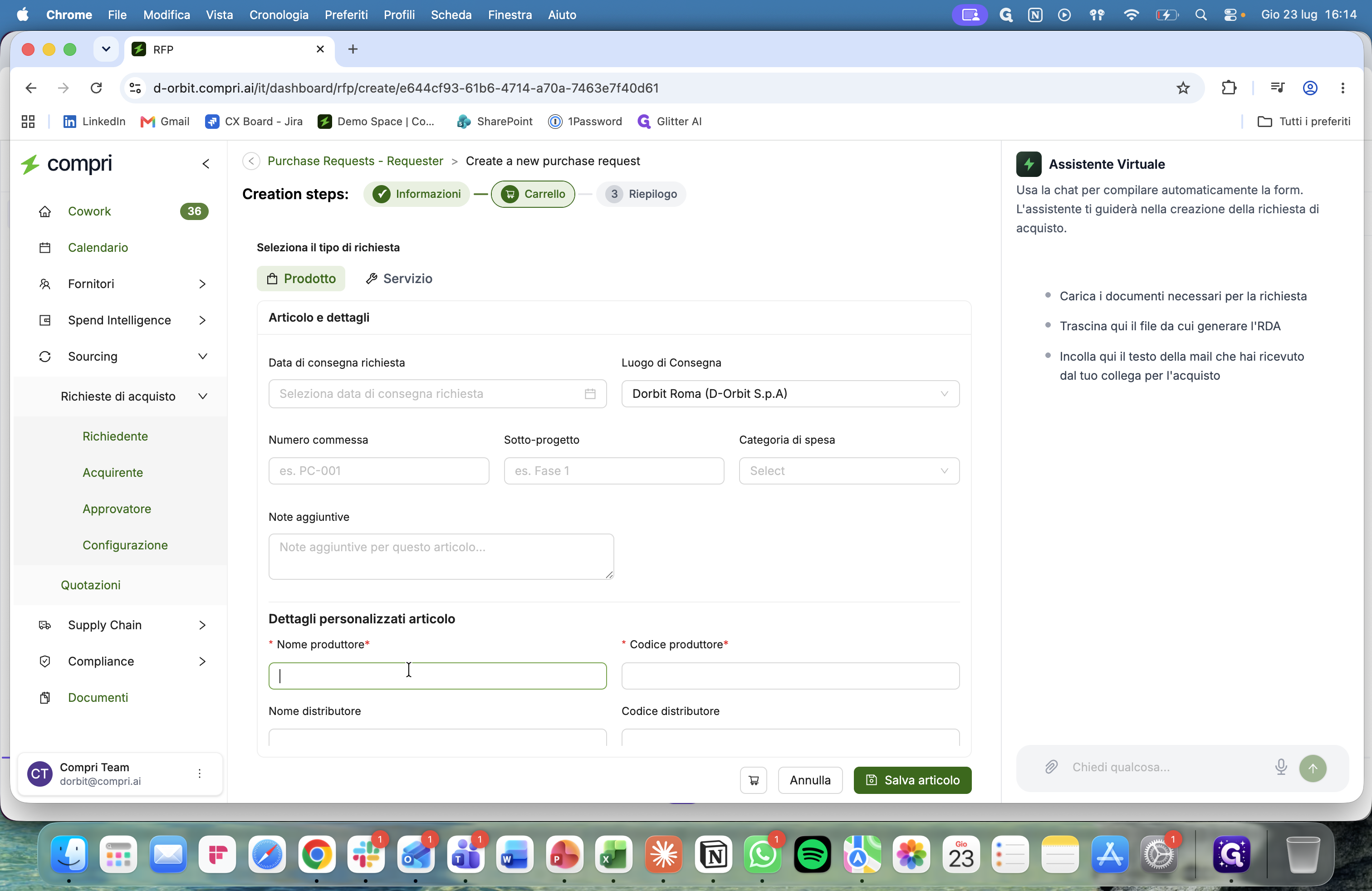Open the Chrome apps grid in bookmarks bar
Viewport: 1372px width, 891px height.
(x=28, y=122)
